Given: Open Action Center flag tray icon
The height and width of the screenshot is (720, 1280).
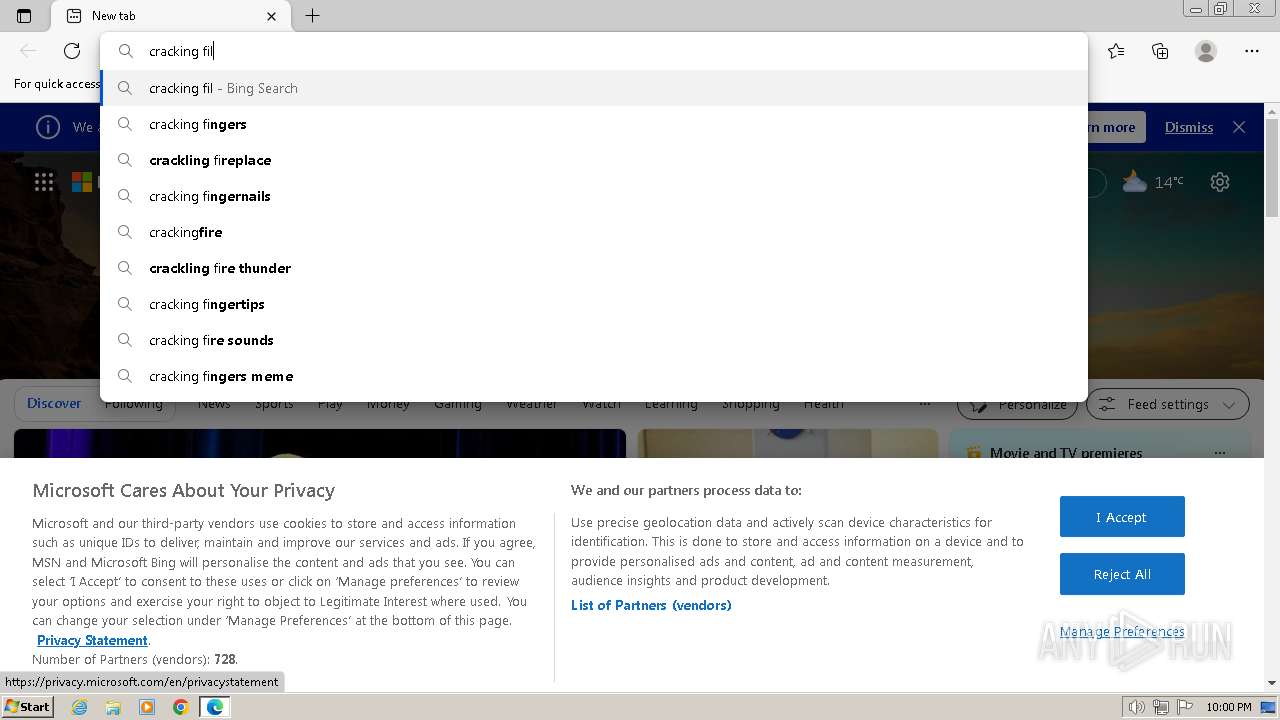Looking at the screenshot, I should [1183, 707].
